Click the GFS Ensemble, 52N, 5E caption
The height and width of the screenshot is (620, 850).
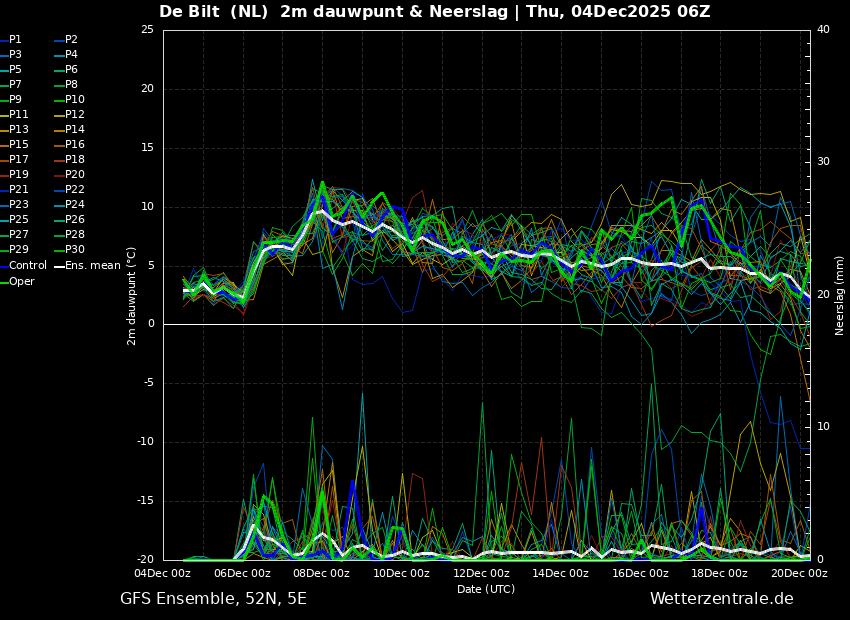tap(213, 599)
